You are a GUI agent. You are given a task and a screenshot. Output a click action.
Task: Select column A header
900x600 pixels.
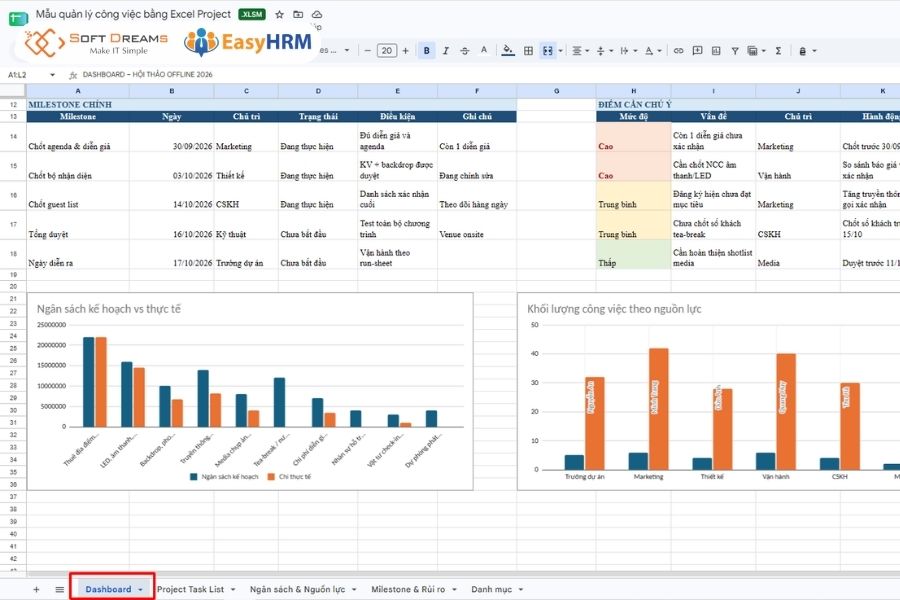[78, 91]
